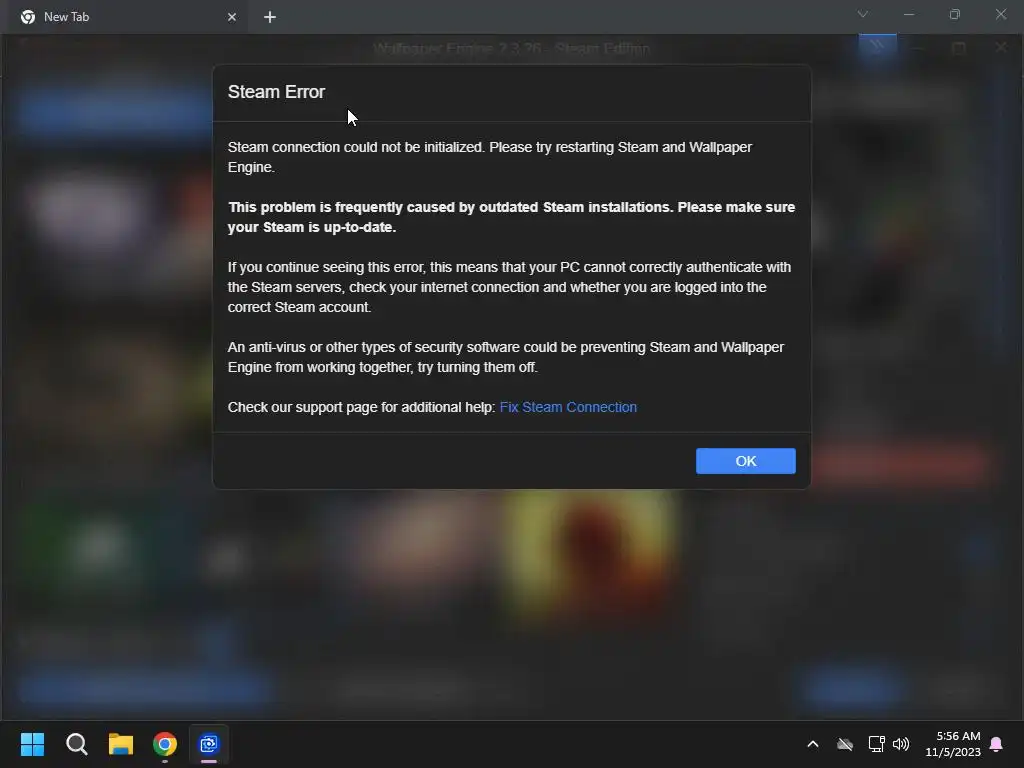Open volume speaker tray icon

(x=901, y=744)
